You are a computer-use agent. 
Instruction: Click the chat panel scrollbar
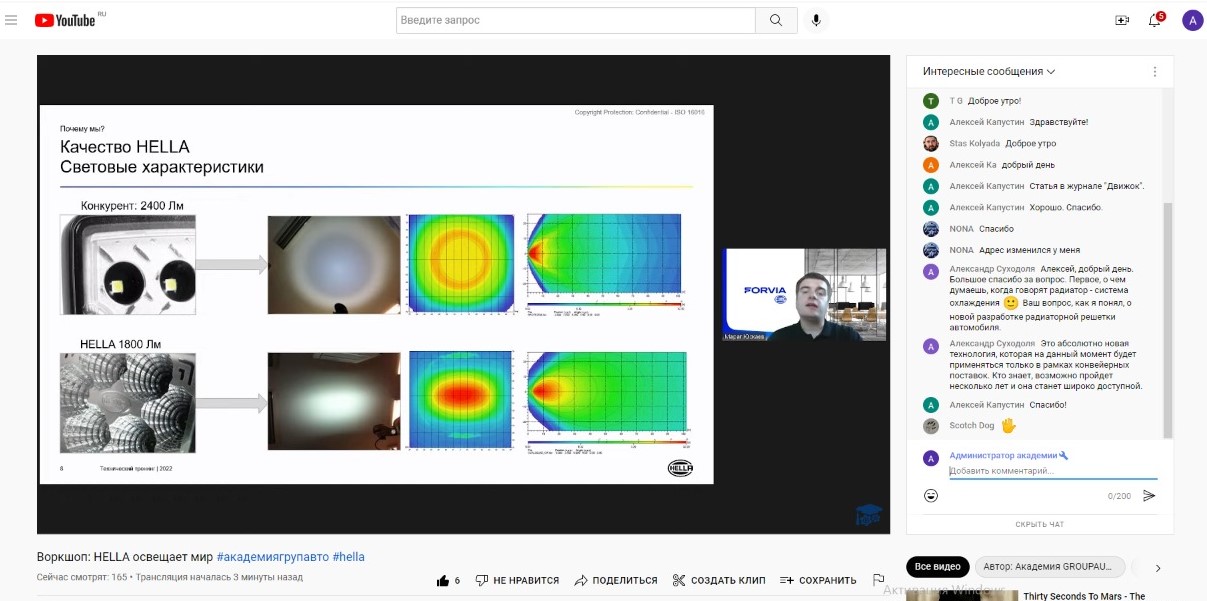1168,320
